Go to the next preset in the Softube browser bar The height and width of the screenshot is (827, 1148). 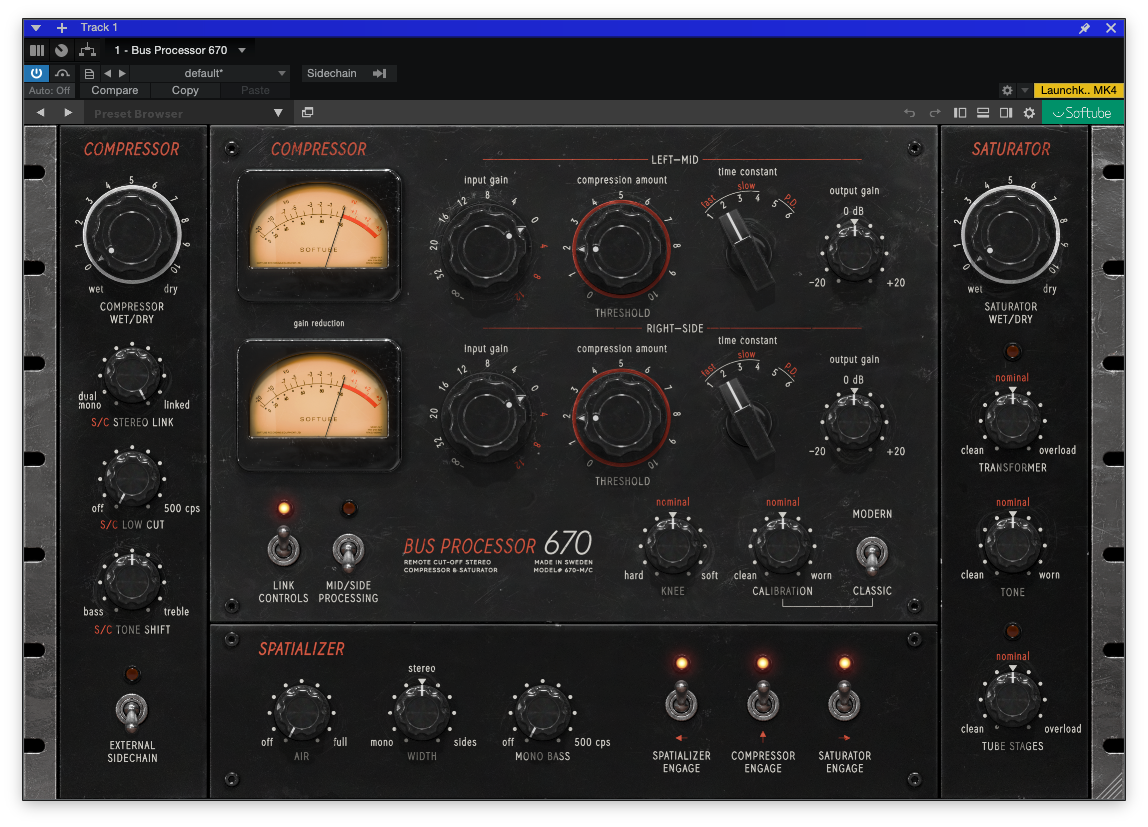pyautogui.click(x=68, y=113)
